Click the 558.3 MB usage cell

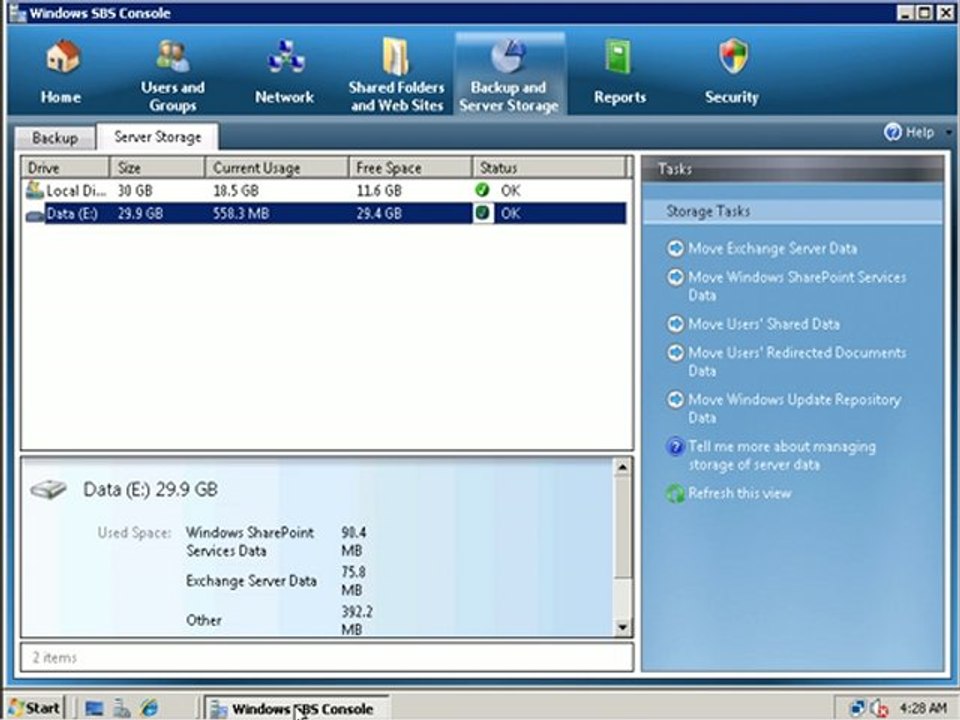(241, 214)
